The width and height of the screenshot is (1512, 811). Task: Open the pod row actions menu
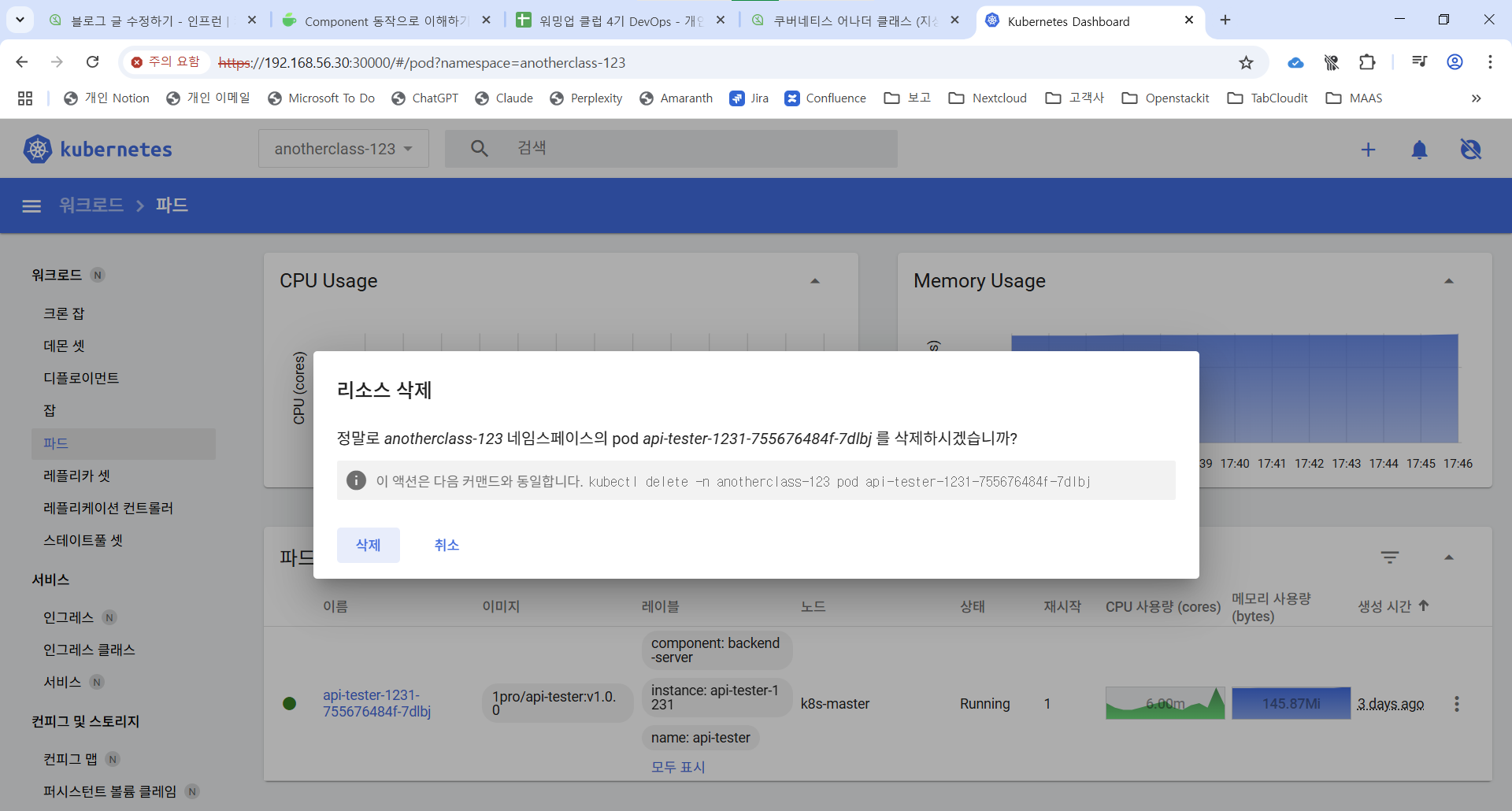point(1457,704)
